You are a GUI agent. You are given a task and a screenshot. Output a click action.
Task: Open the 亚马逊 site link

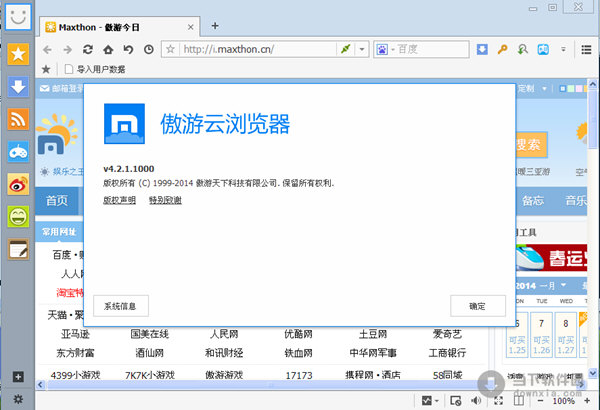(x=75, y=334)
